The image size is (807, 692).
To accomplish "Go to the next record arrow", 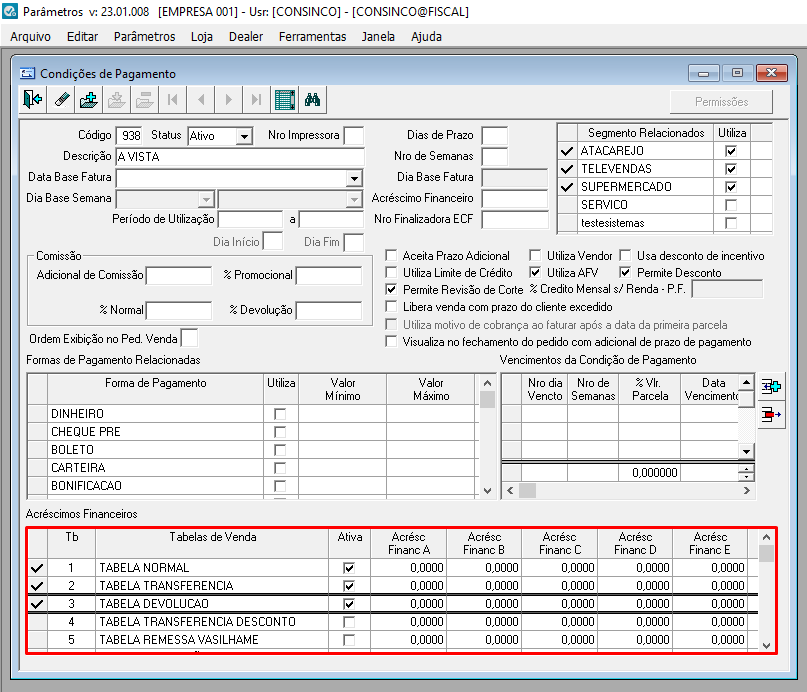I will [229, 99].
